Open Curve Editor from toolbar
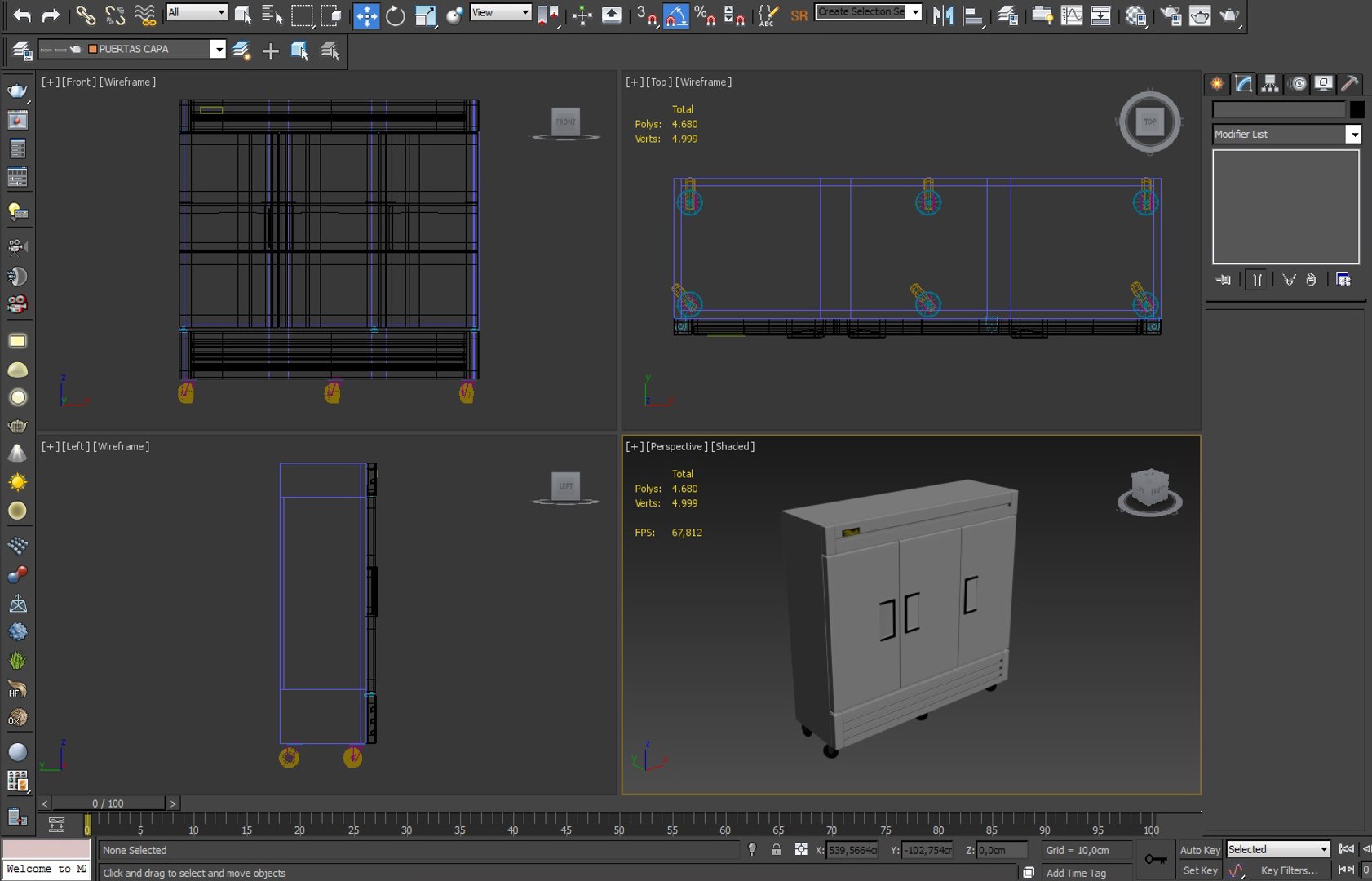 click(x=1072, y=15)
